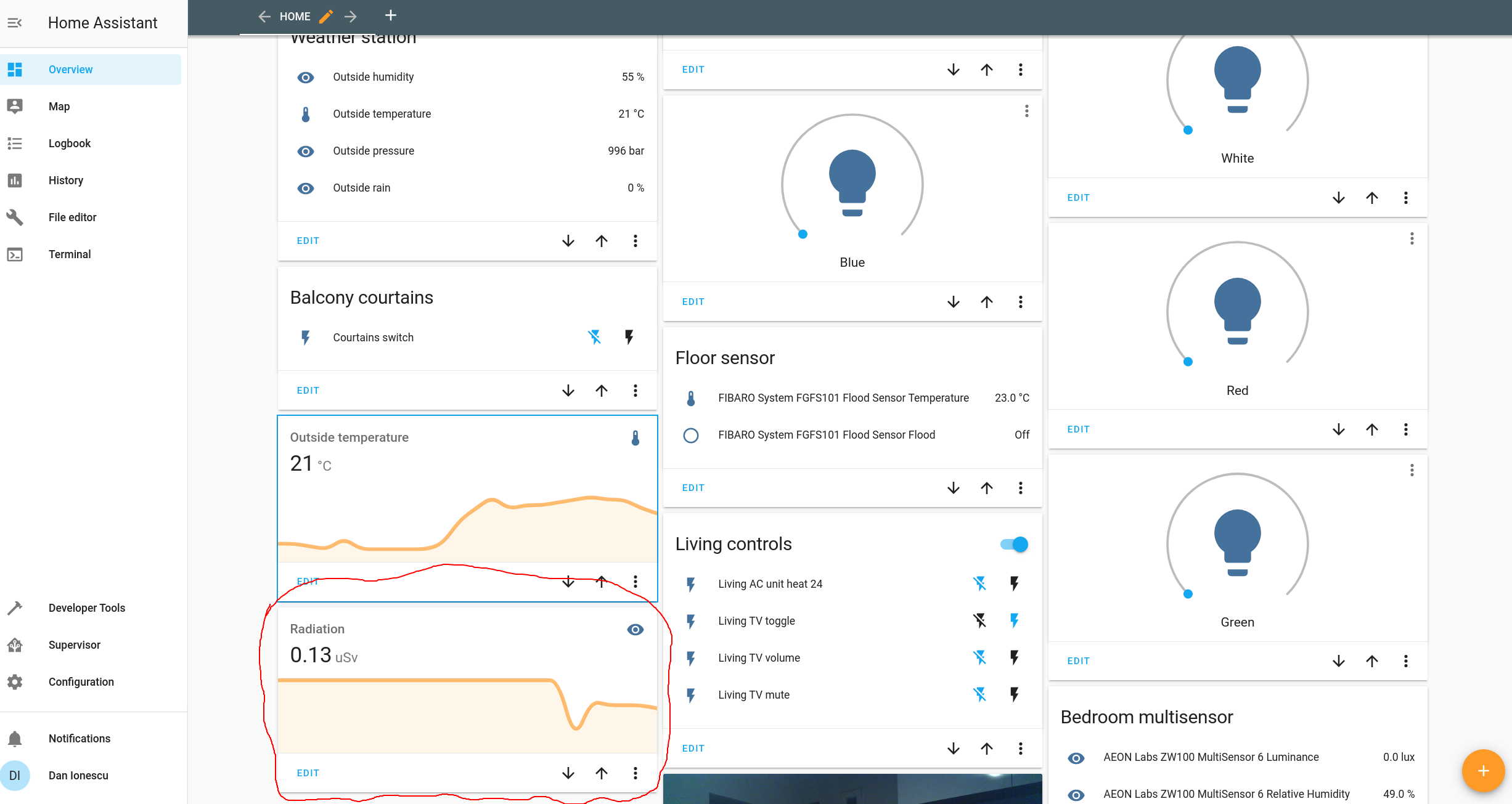
Task: Adjust the Blue light brightness slider handle
Action: point(803,234)
